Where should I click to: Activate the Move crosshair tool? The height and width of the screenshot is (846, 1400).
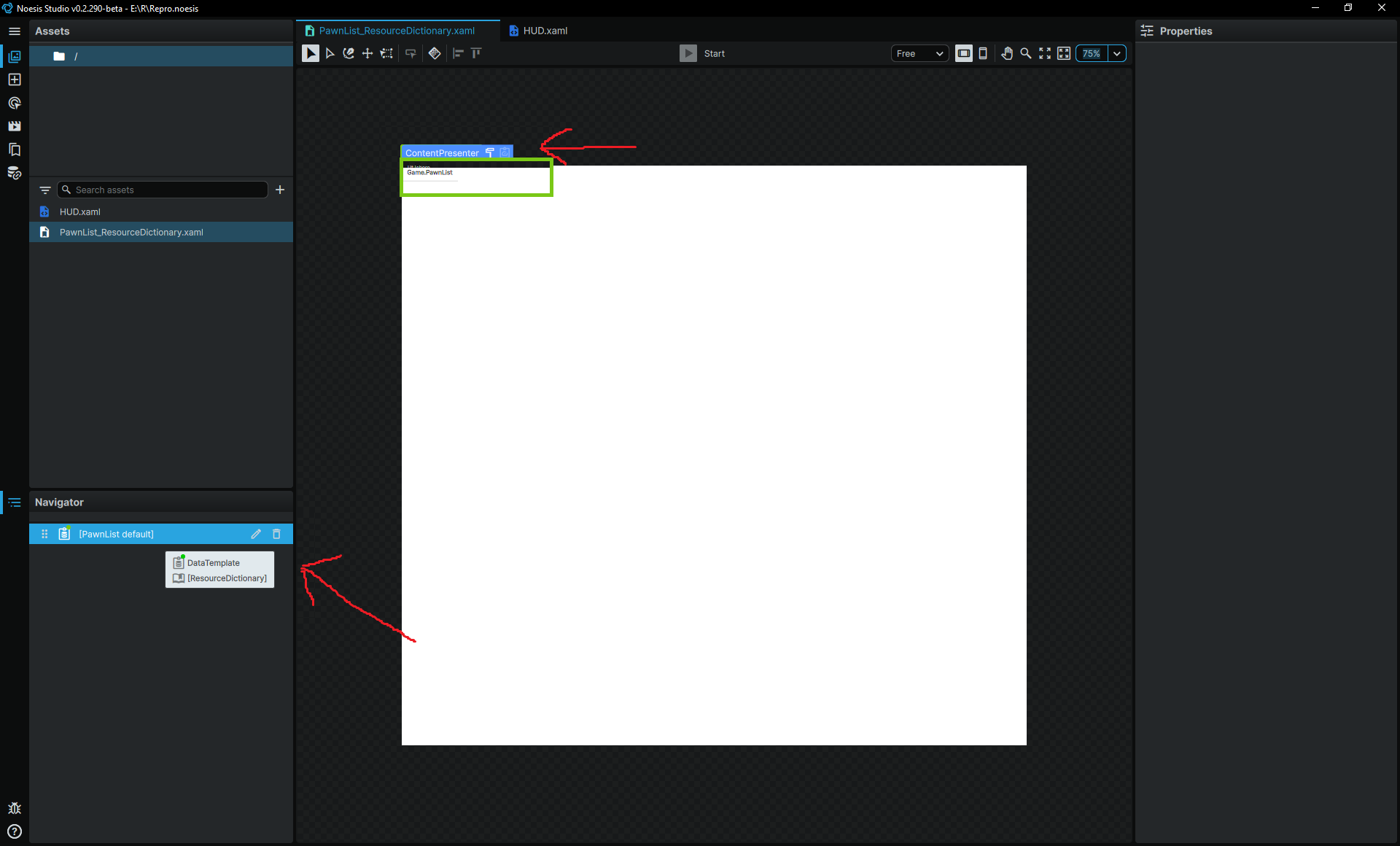367,53
